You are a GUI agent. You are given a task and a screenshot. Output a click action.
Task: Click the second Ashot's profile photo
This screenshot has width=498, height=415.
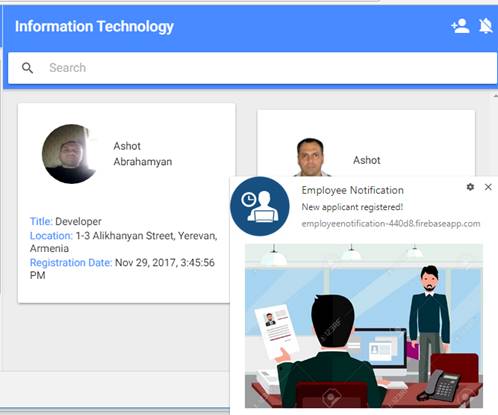click(x=310, y=157)
